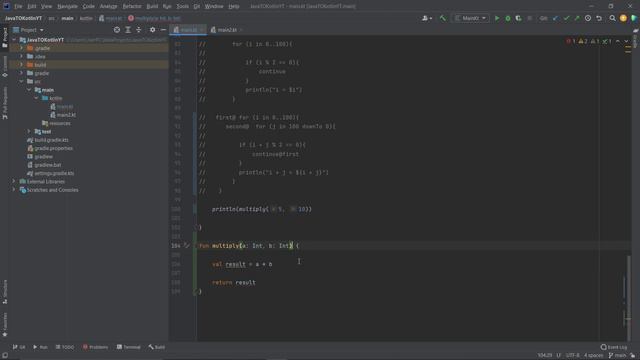Click the Search Everywhere magnifier icon
Viewport: 640px width, 360px height.
[612, 18]
